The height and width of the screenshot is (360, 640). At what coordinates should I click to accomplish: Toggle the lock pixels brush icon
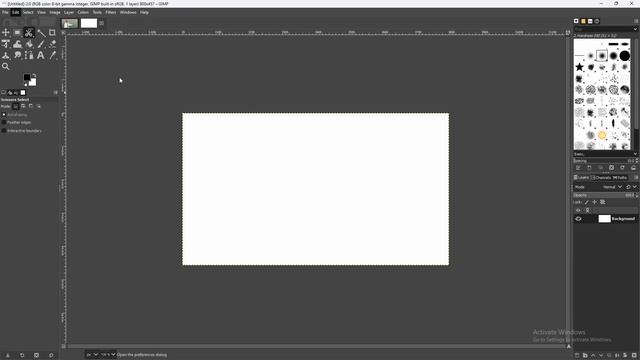pyautogui.click(x=587, y=202)
